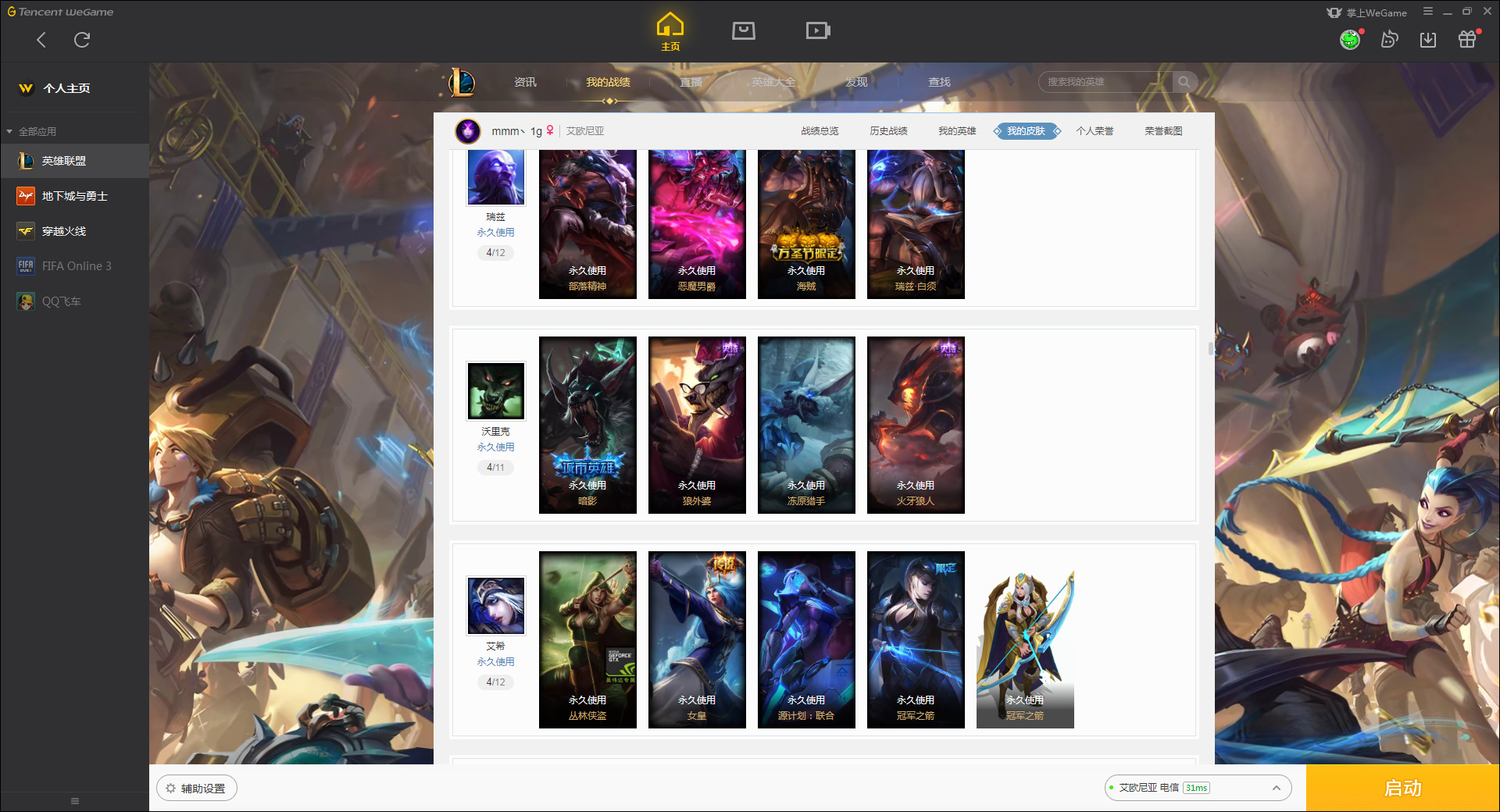Select QQ飞车 in the sidebar
Screen dimensions: 1500x812
click(74, 301)
